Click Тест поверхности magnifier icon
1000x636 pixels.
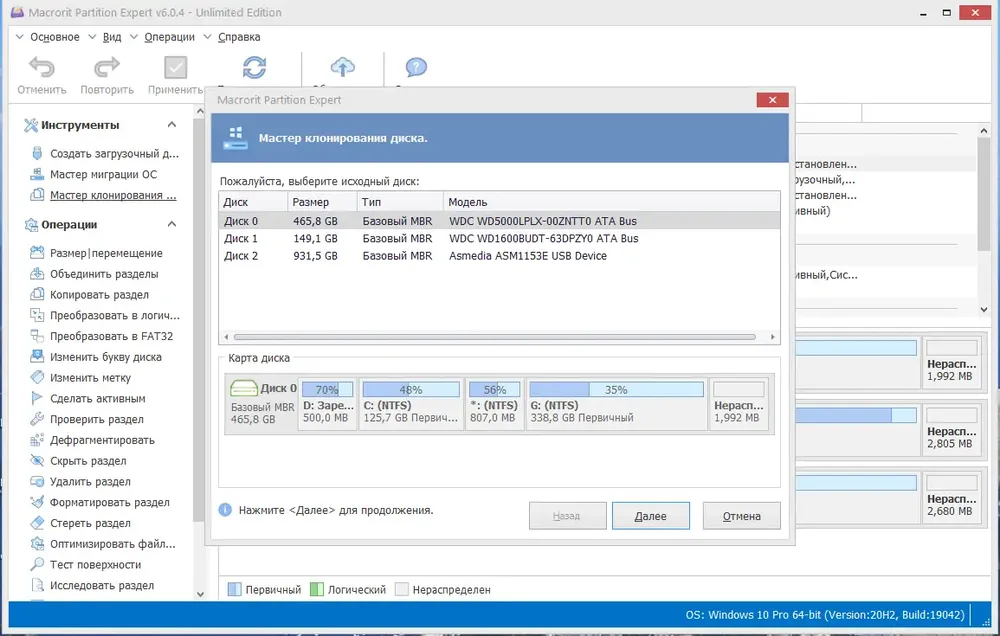coord(37,564)
